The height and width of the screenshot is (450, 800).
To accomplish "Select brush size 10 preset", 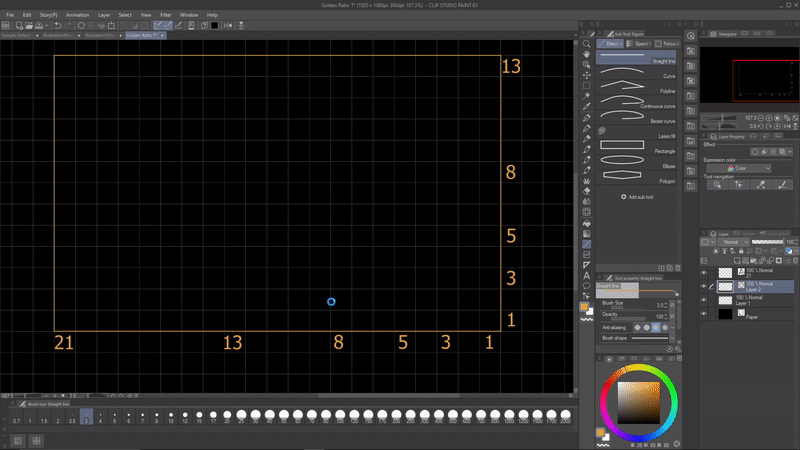I will tap(171, 416).
